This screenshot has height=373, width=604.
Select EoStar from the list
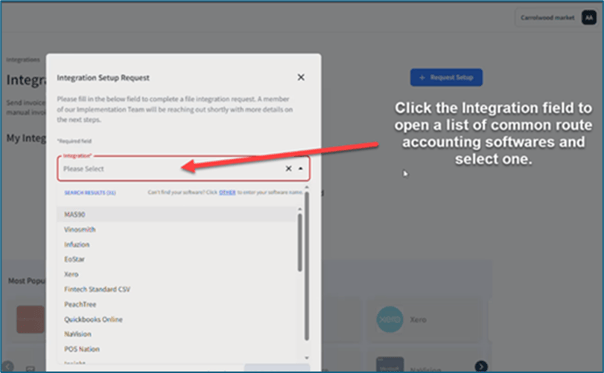(177, 259)
